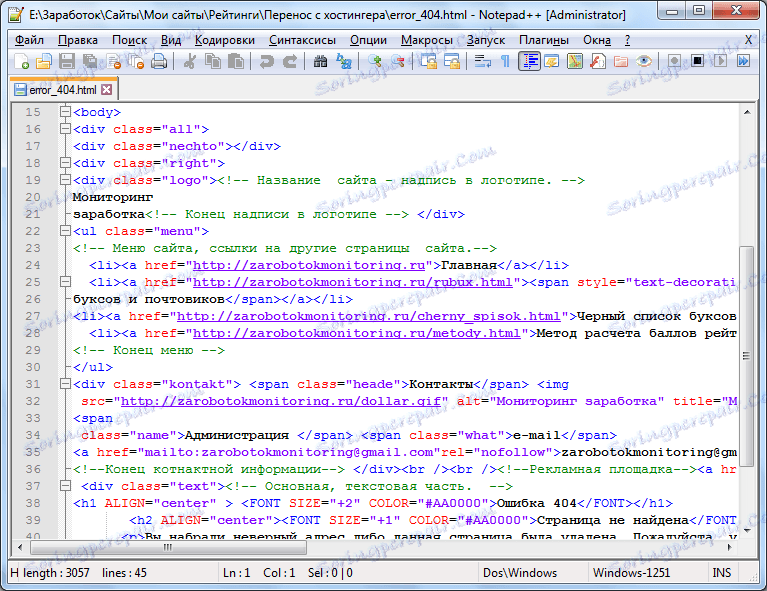
Task: Click the INS mode status bar field
Action: click(722, 572)
